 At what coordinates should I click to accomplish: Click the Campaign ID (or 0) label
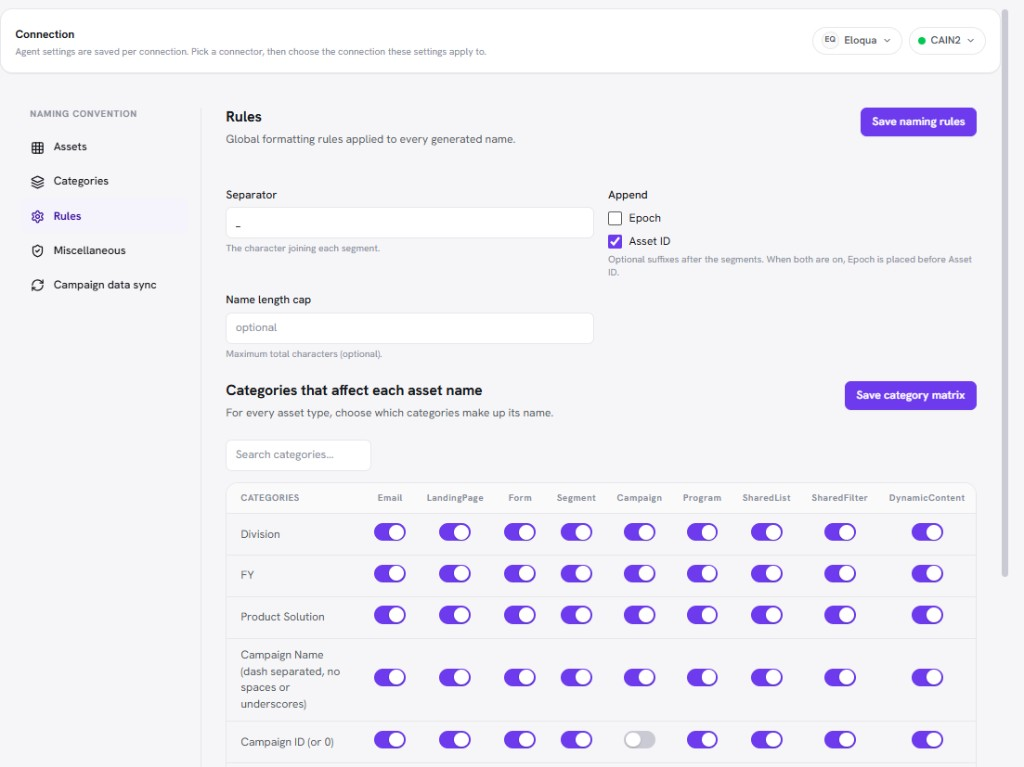287,742
